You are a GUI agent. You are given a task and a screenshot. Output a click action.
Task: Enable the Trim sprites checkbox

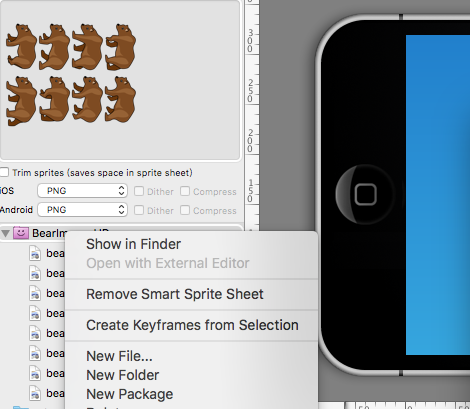coord(4,172)
